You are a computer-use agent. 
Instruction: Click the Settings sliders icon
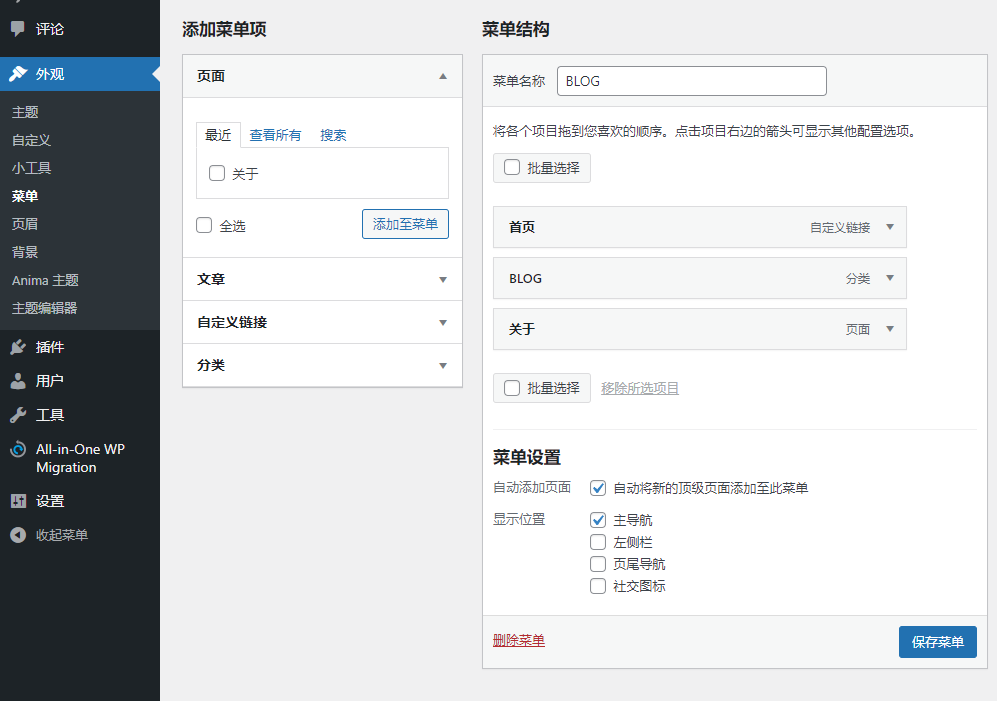point(18,501)
